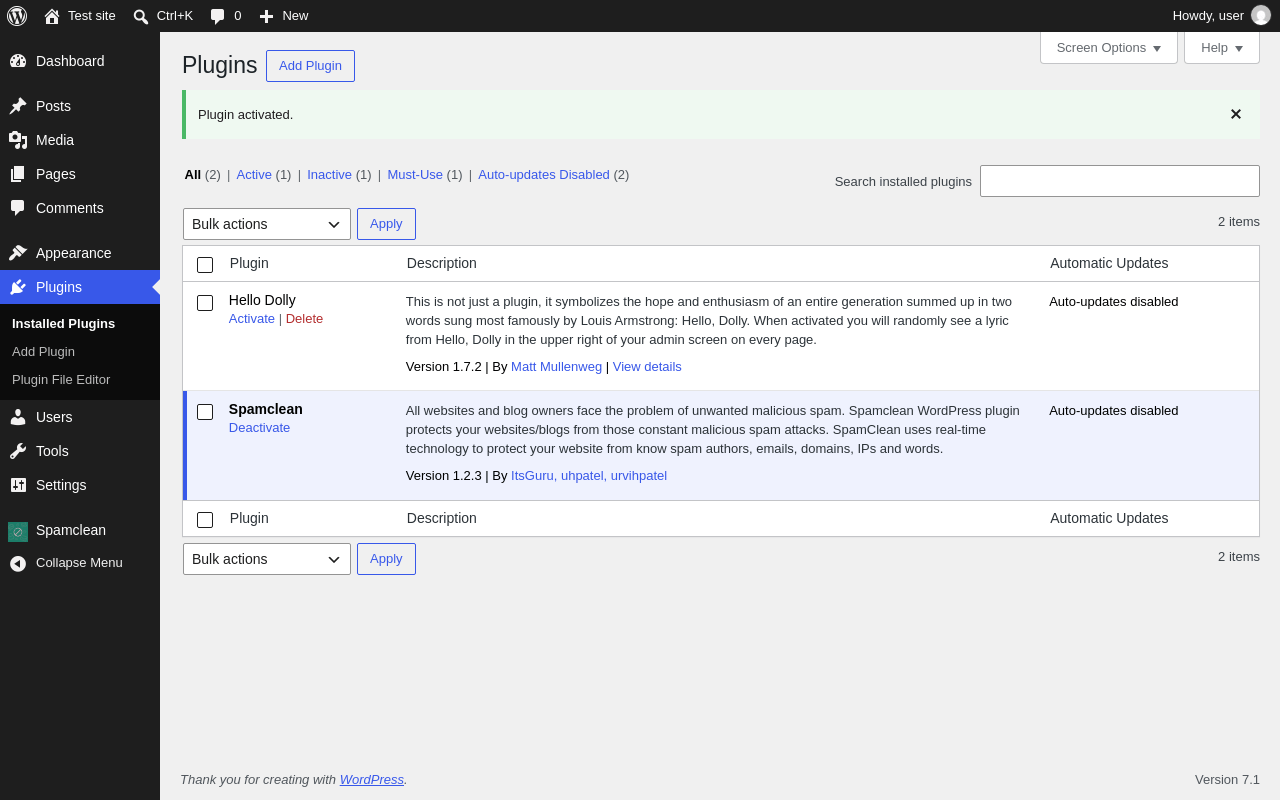Tick the Spamclean plugin checkbox
The width and height of the screenshot is (1280, 800).
click(x=205, y=412)
